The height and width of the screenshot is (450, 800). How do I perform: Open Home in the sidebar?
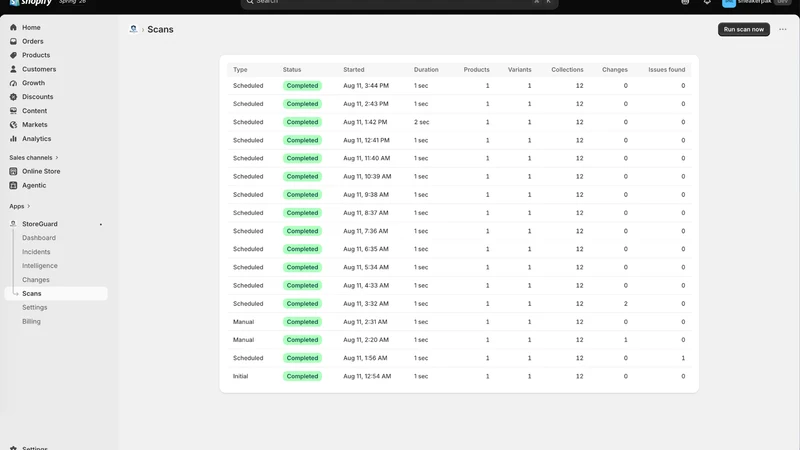pos(31,28)
